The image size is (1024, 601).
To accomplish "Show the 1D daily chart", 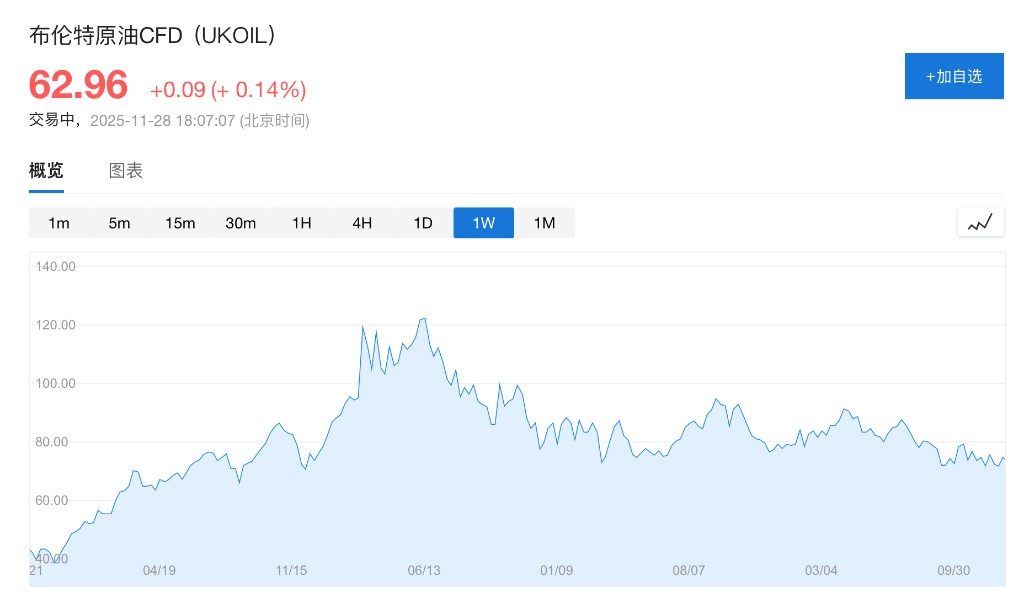I will coord(423,223).
